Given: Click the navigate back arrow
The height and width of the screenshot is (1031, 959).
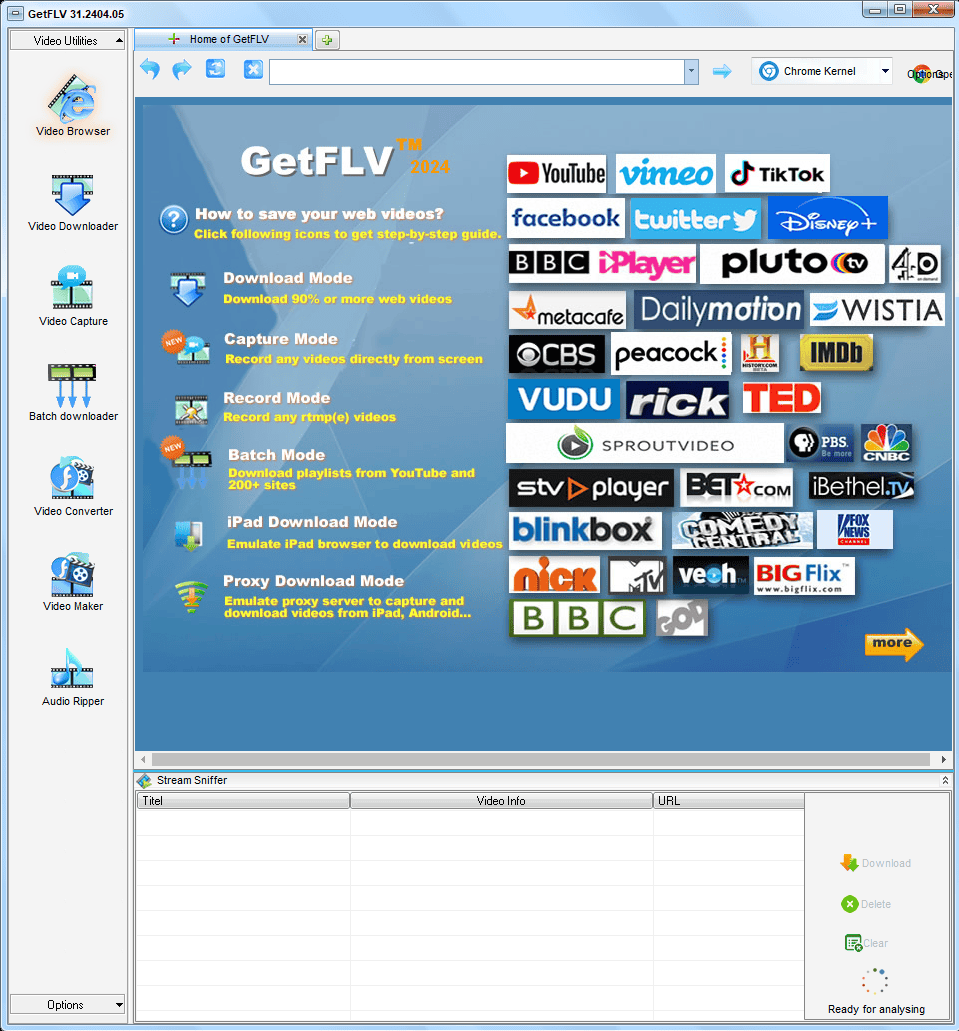Looking at the screenshot, I should pos(150,69).
